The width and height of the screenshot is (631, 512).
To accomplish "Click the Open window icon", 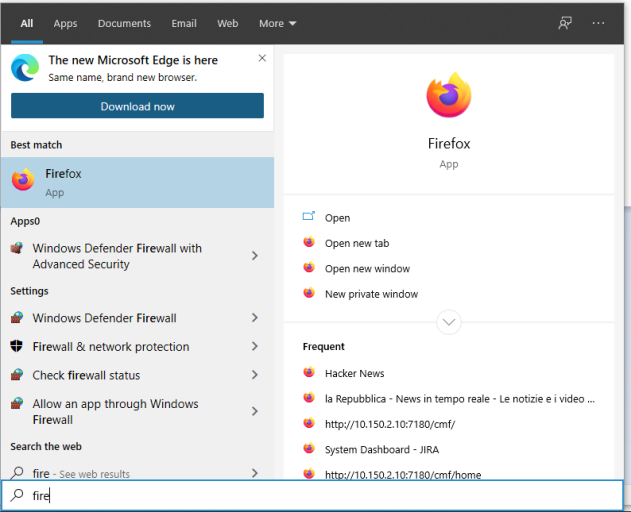I will click(309, 216).
